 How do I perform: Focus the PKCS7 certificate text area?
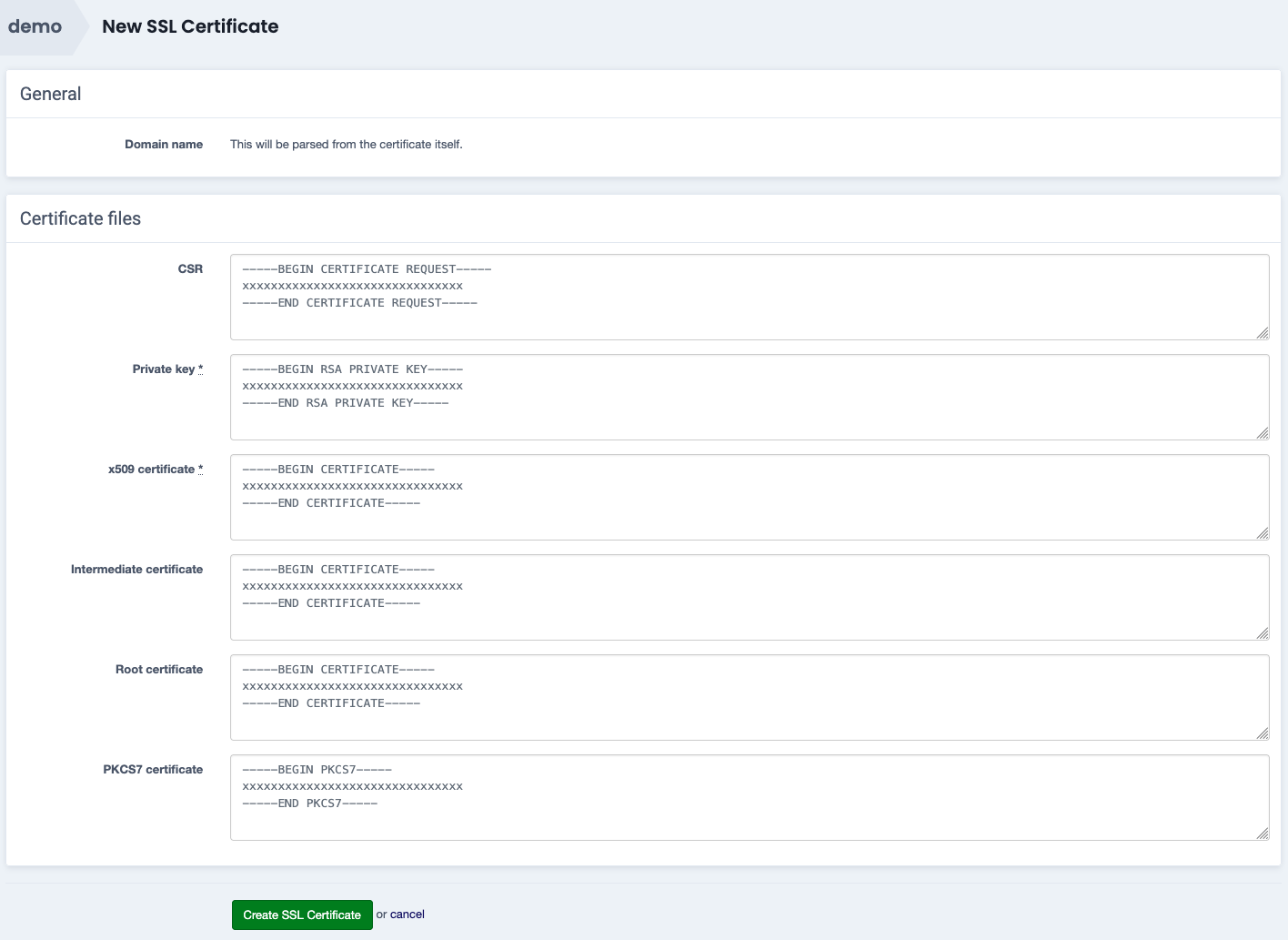coord(749,797)
